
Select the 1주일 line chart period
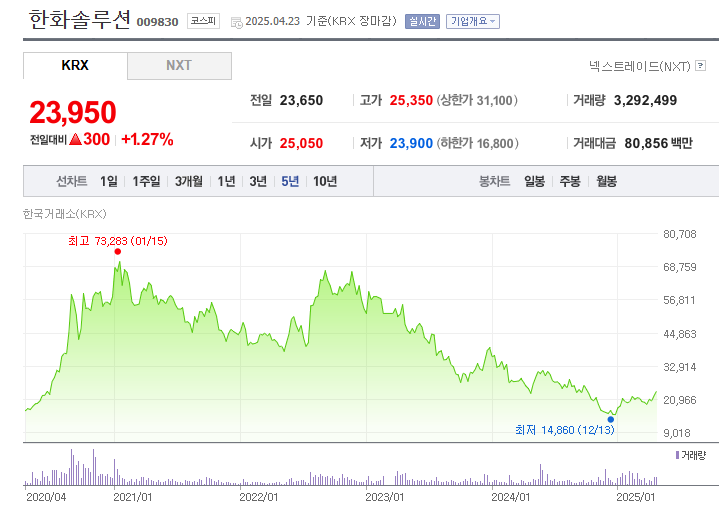(x=146, y=182)
